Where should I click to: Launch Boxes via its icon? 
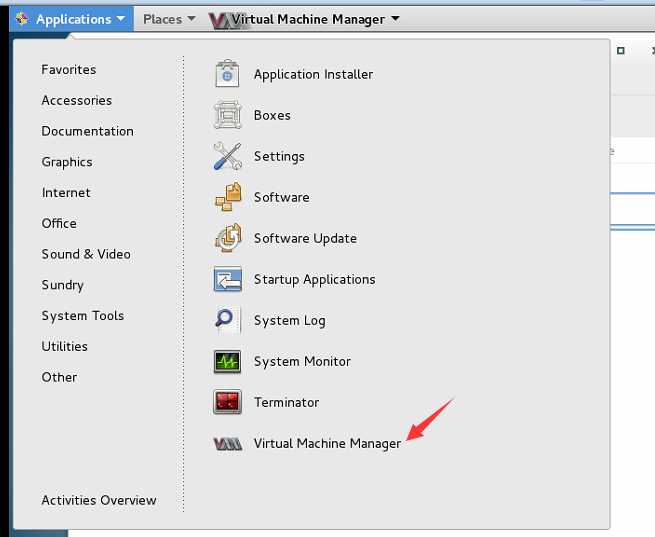[227, 115]
